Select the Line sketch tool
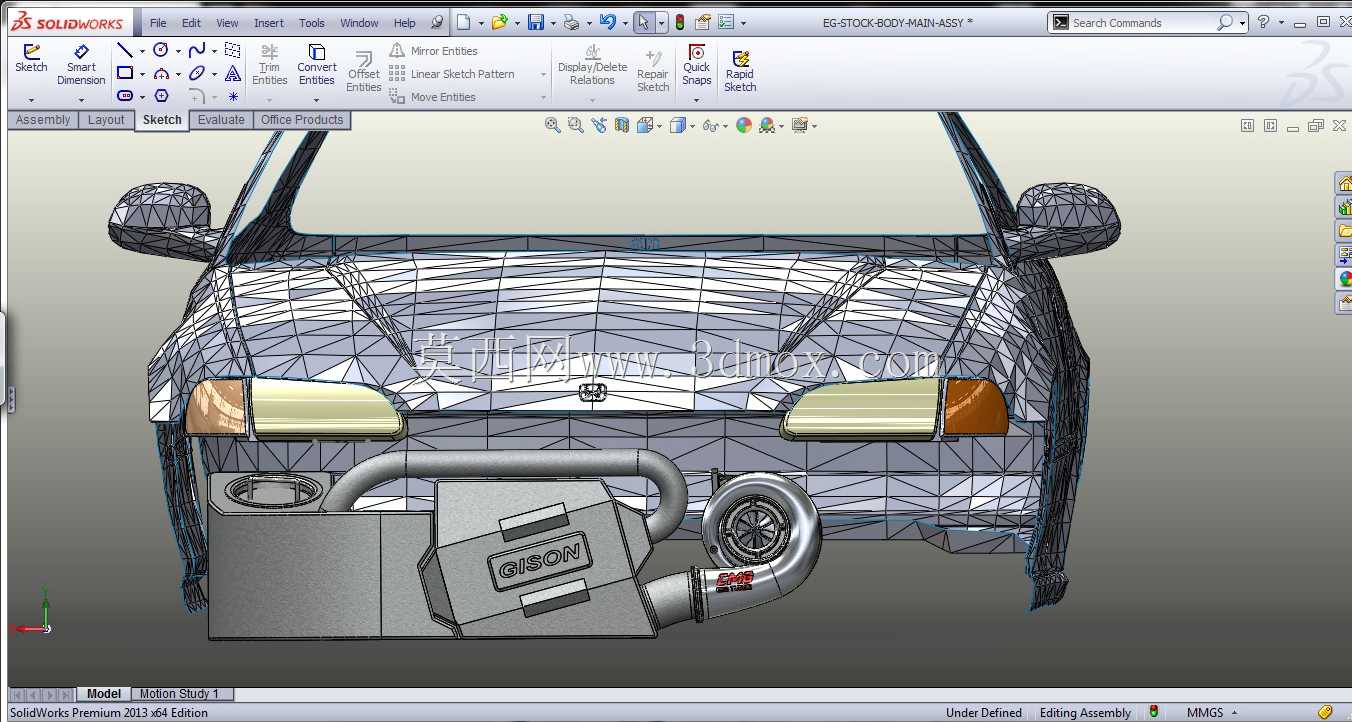 125,50
